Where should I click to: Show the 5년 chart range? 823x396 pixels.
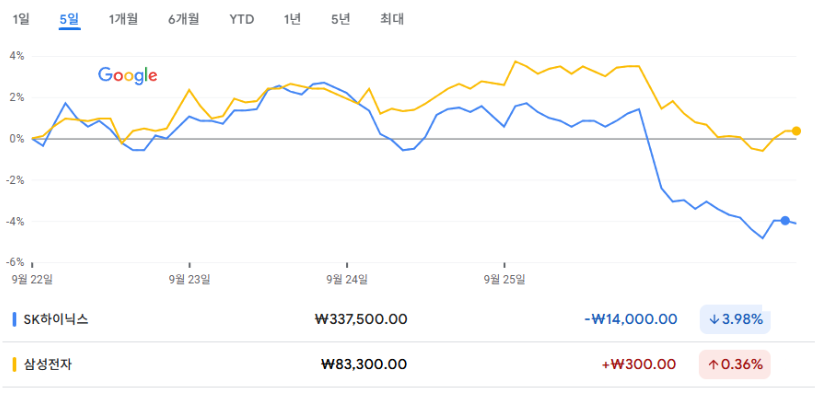(341, 19)
